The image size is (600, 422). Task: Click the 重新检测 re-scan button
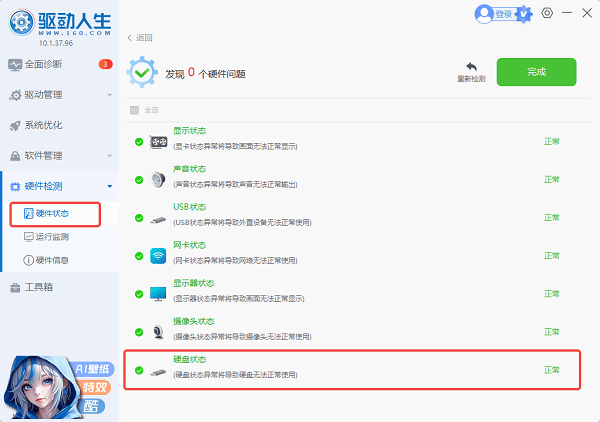pyautogui.click(x=471, y=72)
